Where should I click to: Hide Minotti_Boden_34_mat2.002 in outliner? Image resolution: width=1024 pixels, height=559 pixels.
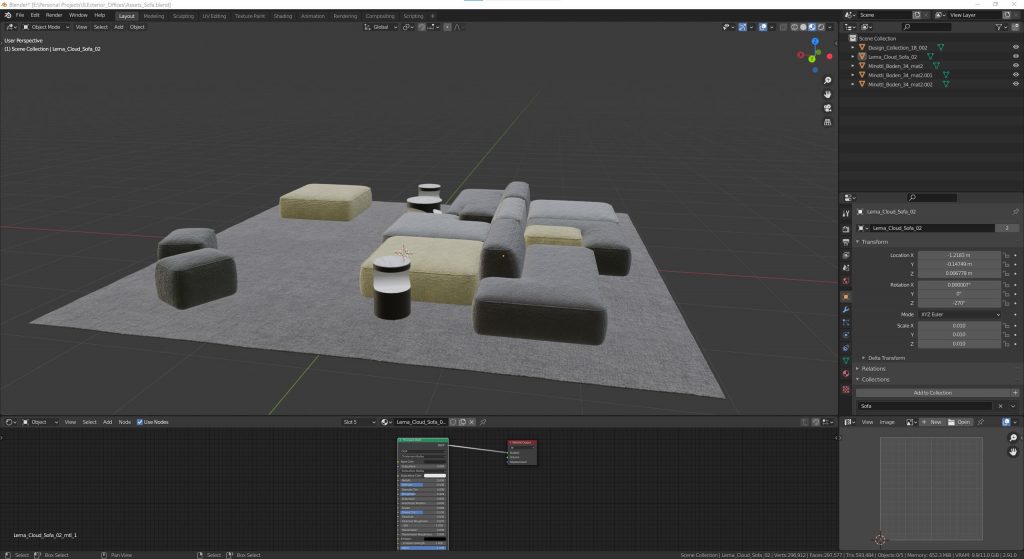click(x=1016, y=84)
